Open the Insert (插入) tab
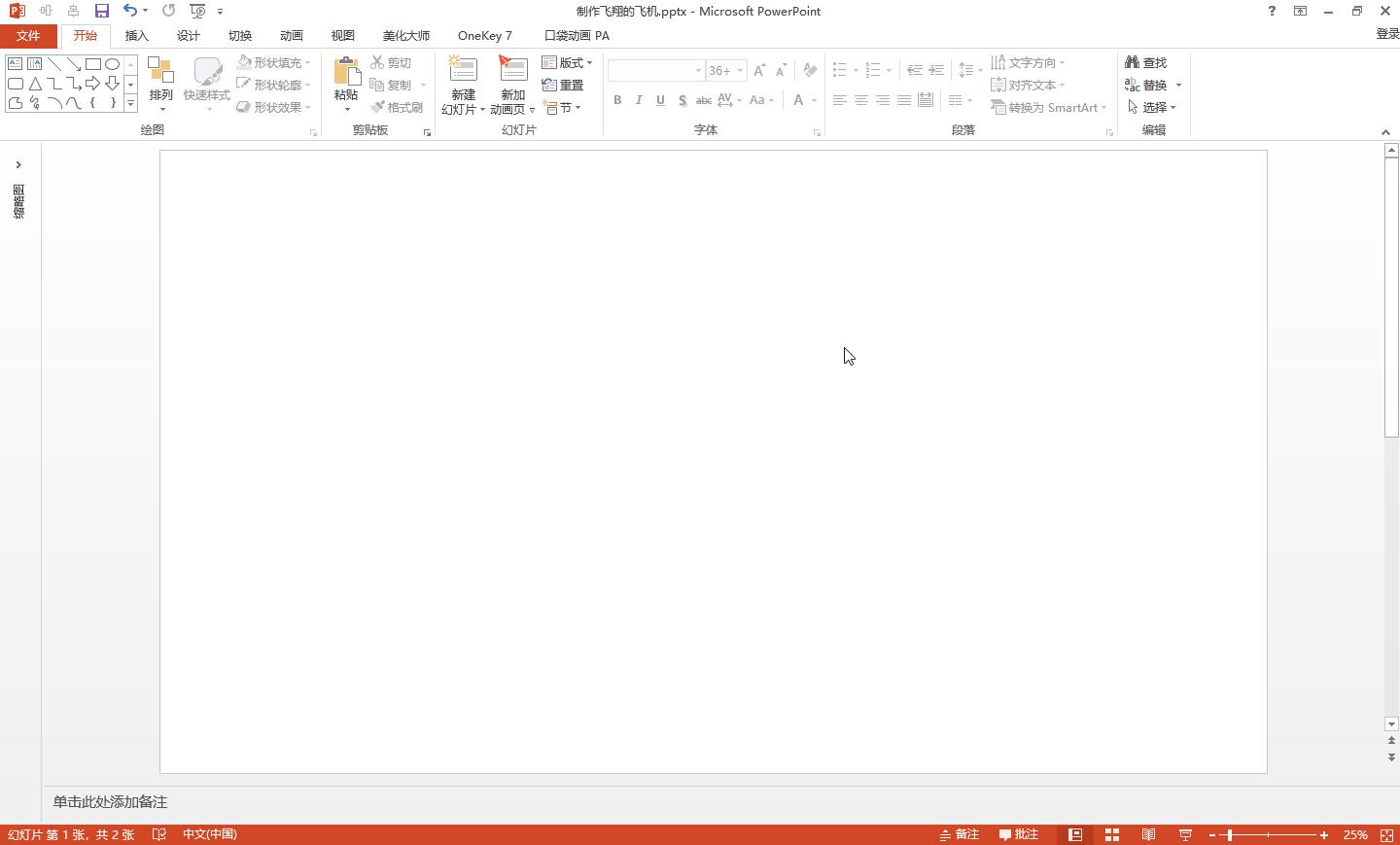The width and height of the screenshot is (1400, 845). (136, 36)
